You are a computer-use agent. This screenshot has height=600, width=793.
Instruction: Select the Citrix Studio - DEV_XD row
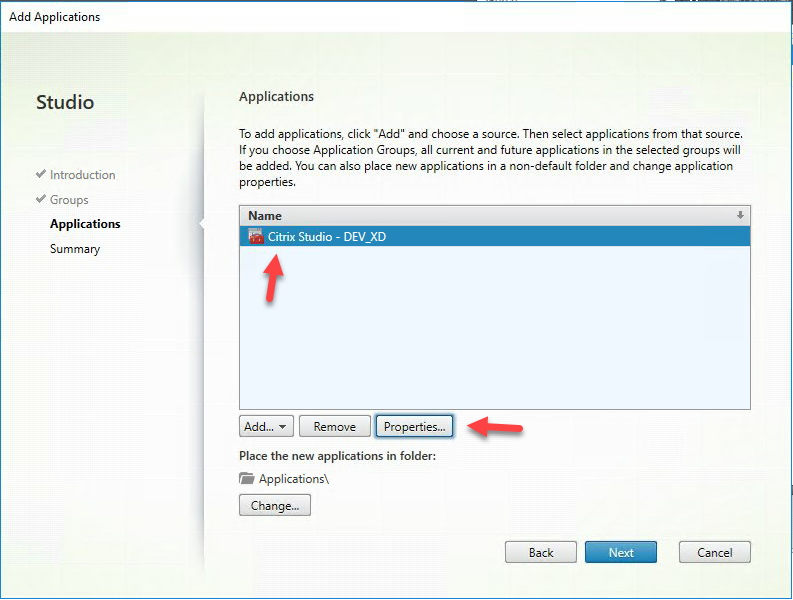tap(495, 236)
